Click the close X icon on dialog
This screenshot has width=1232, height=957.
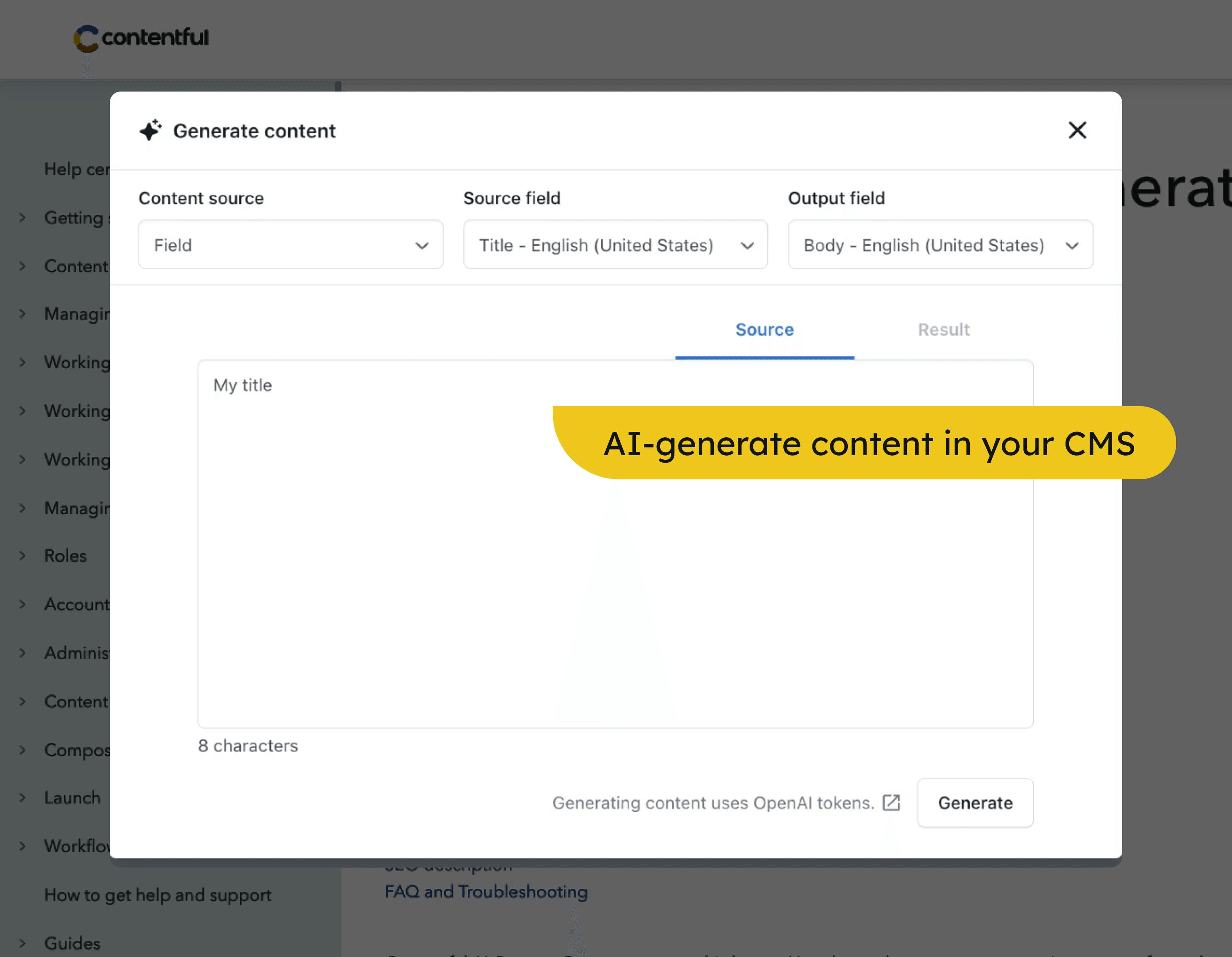click(1078, 130)
